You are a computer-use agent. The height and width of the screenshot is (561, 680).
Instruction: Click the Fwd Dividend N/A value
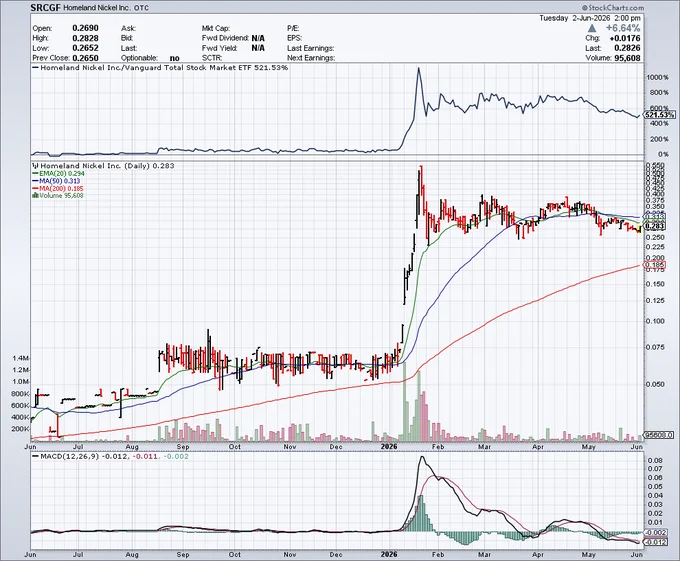pyautogui.click(x=258, y=38)
